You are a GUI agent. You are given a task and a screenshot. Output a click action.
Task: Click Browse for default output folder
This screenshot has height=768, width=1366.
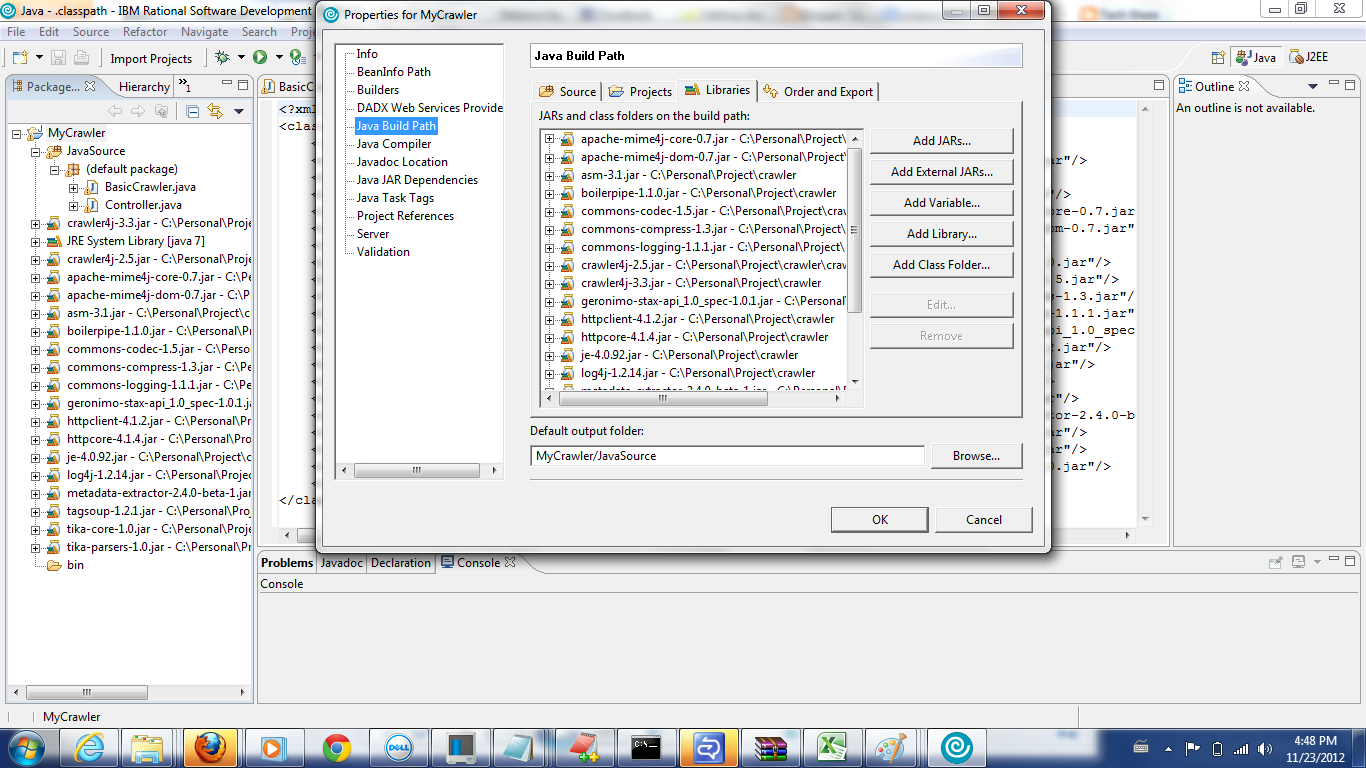(977, 456)
